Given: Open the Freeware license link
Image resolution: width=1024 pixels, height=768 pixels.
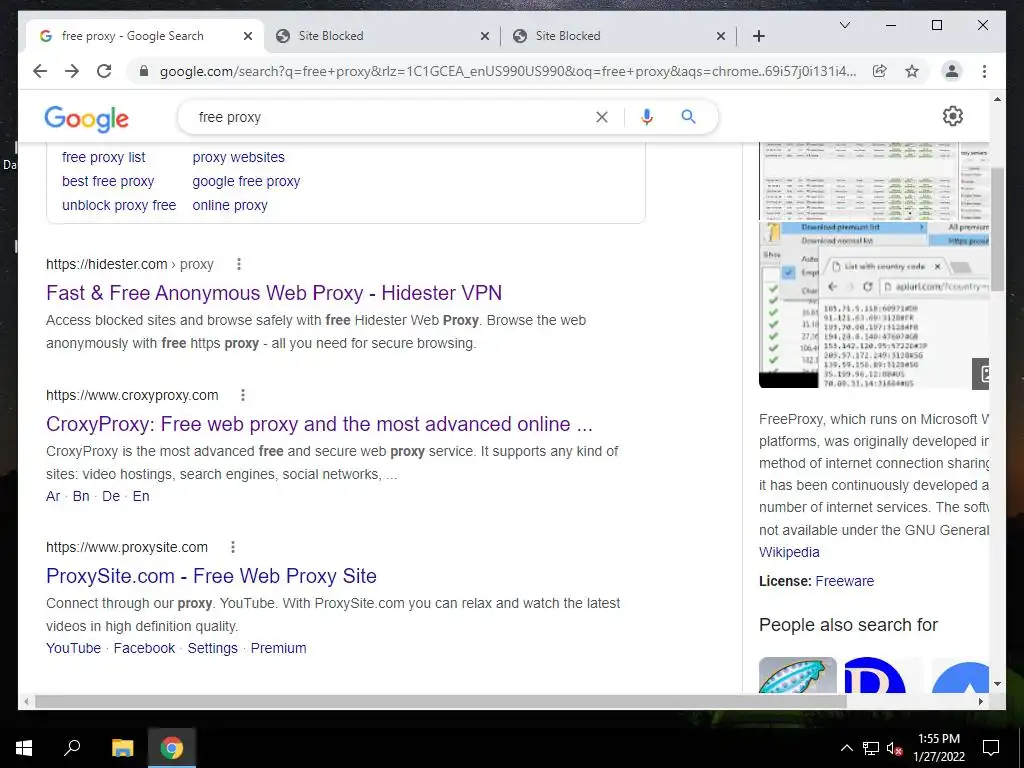Looking at the screenshot, I should 844,581.
